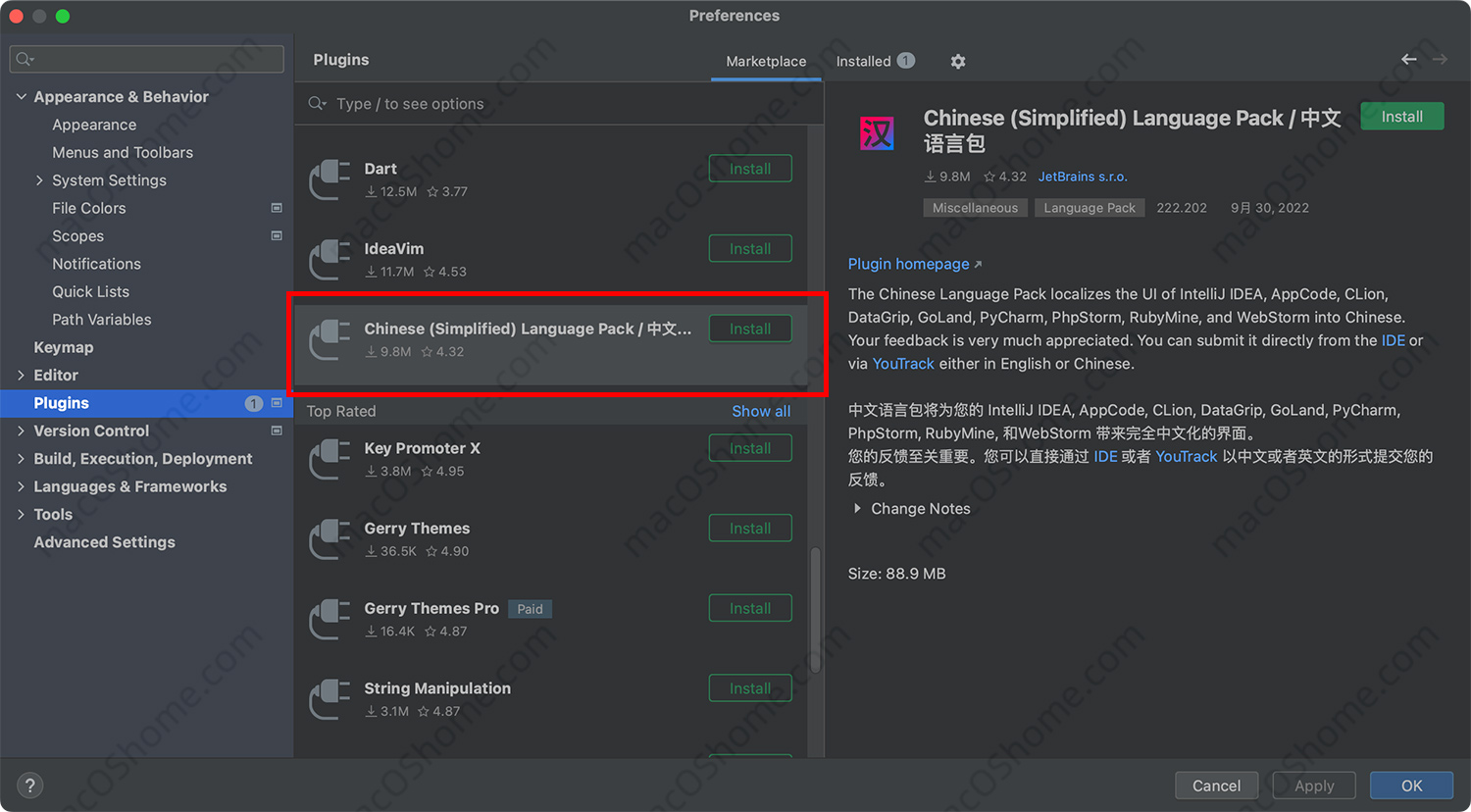1471x812 pixels.
Task: Install Gerry Themes Pro plugin
Action: coord(750,609)
